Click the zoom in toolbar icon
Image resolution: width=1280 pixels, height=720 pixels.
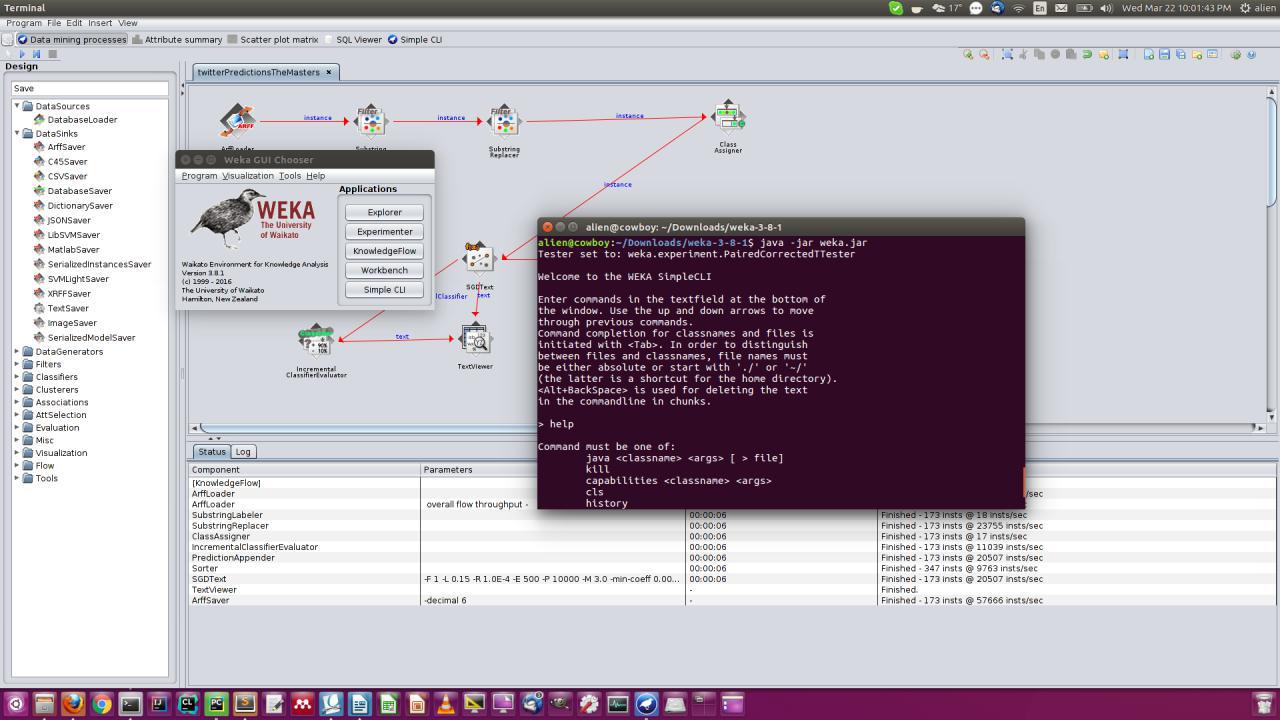pos(969,54)
